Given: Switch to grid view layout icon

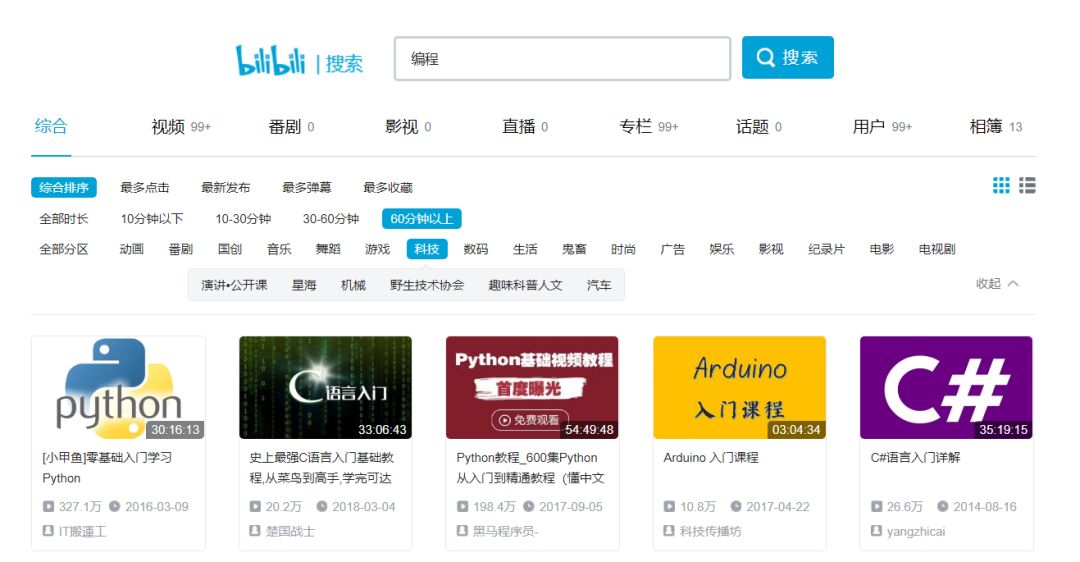Looking at the screenshot, I should point(1001,185).
